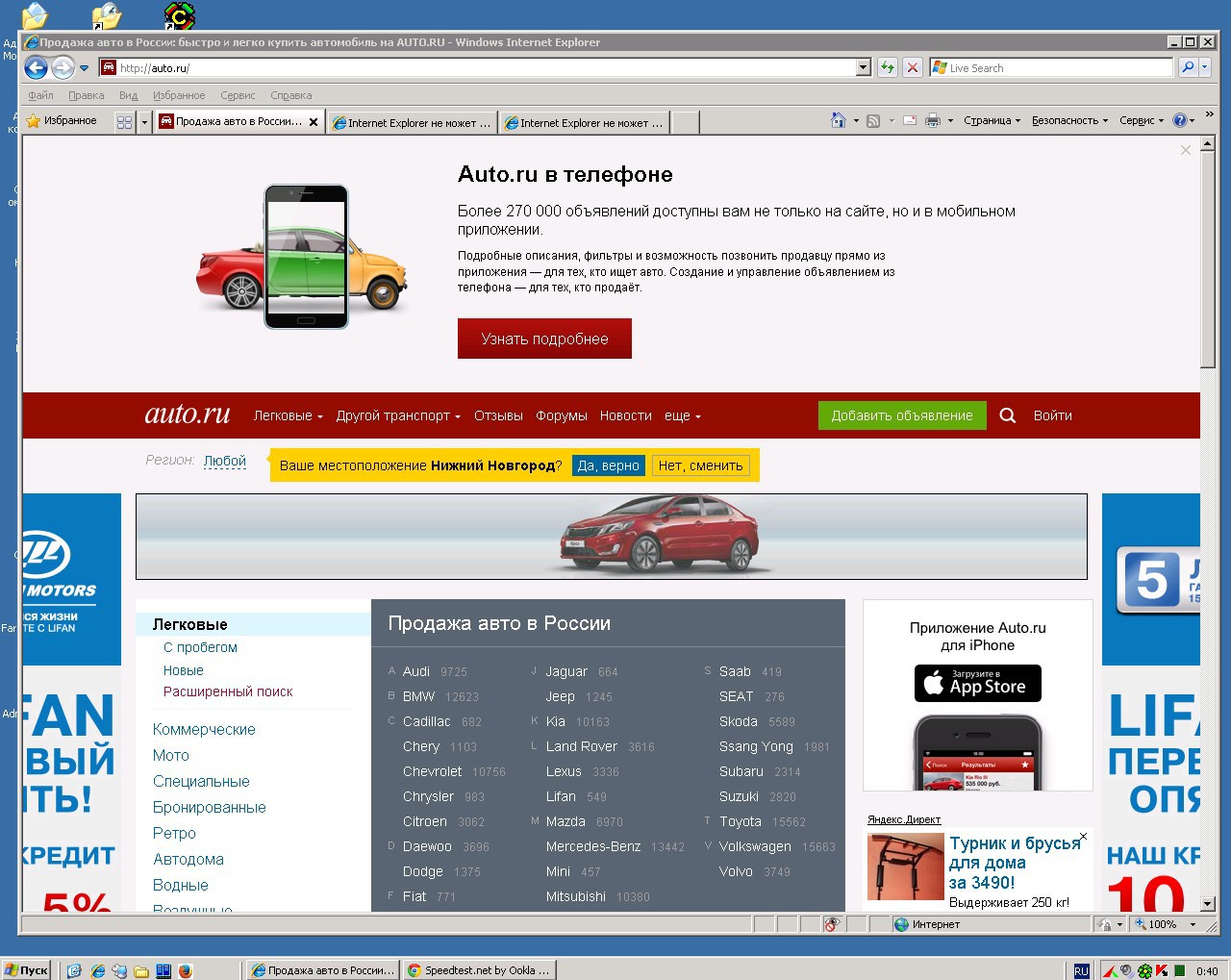
Task: Click the site search magnifier in red header
Action: [1008, 415]
